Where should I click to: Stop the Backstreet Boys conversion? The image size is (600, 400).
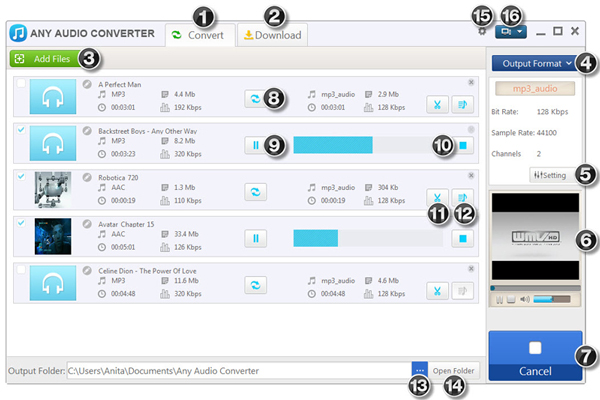463,145
